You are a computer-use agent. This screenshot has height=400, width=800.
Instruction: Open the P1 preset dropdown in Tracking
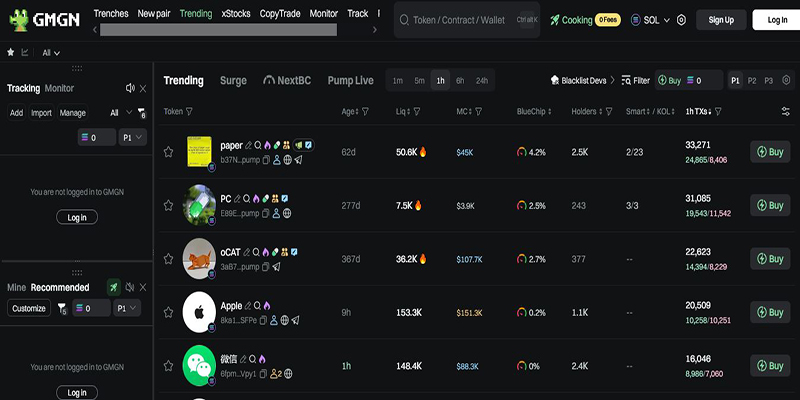(133, 137)
